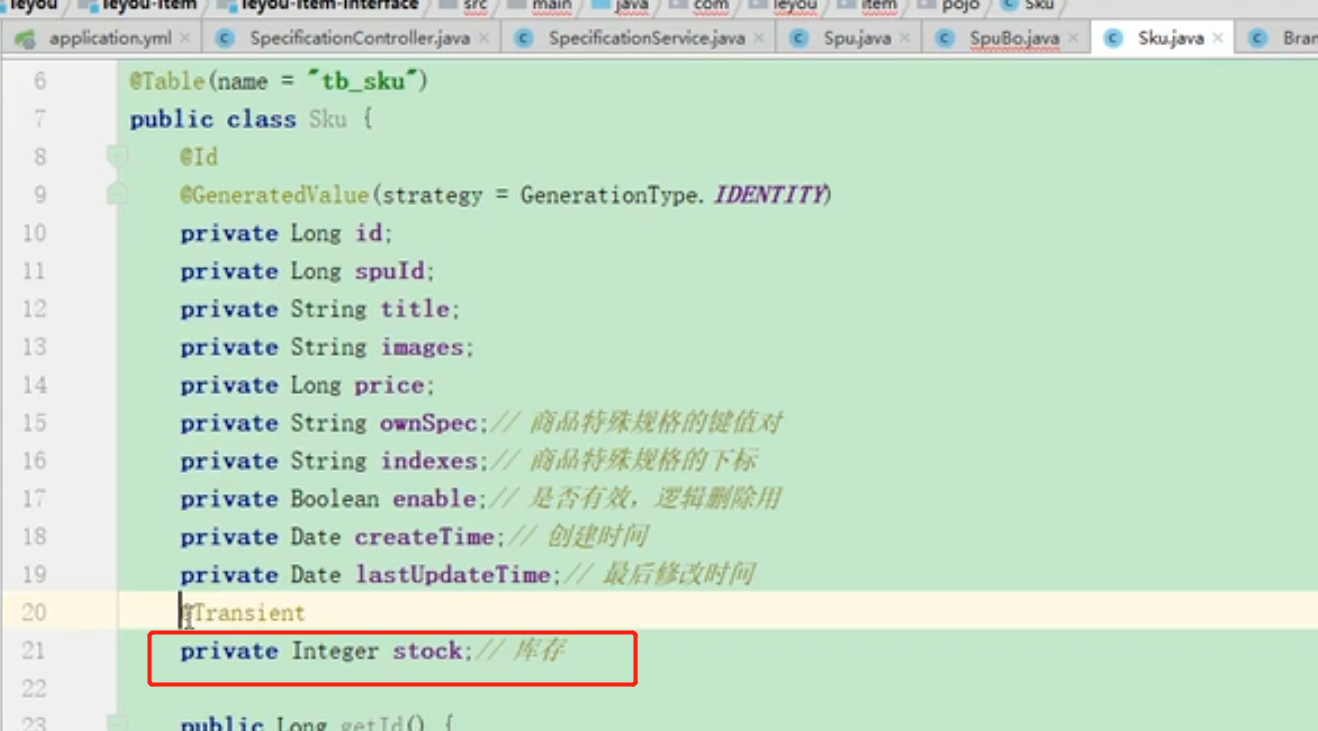This screenshot has height=731, width=1318.
Task: Open the SpecificationController.java tab
Action: coord(359,39)
